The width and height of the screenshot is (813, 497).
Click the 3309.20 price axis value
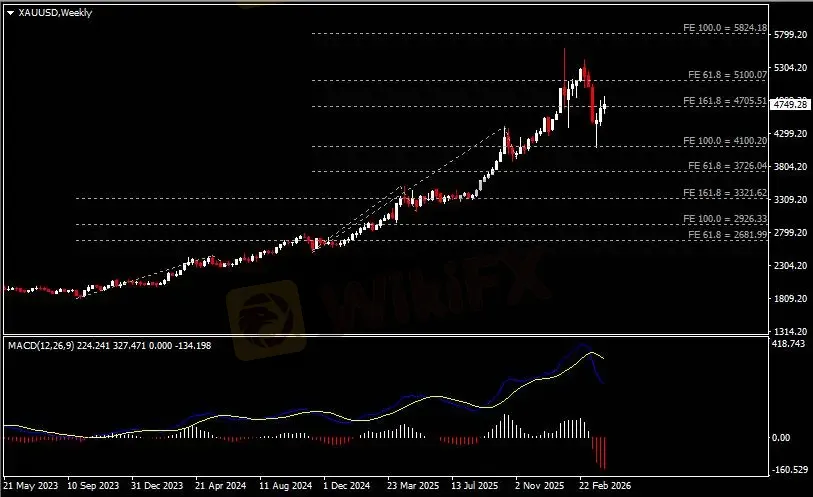pos(790,200)
